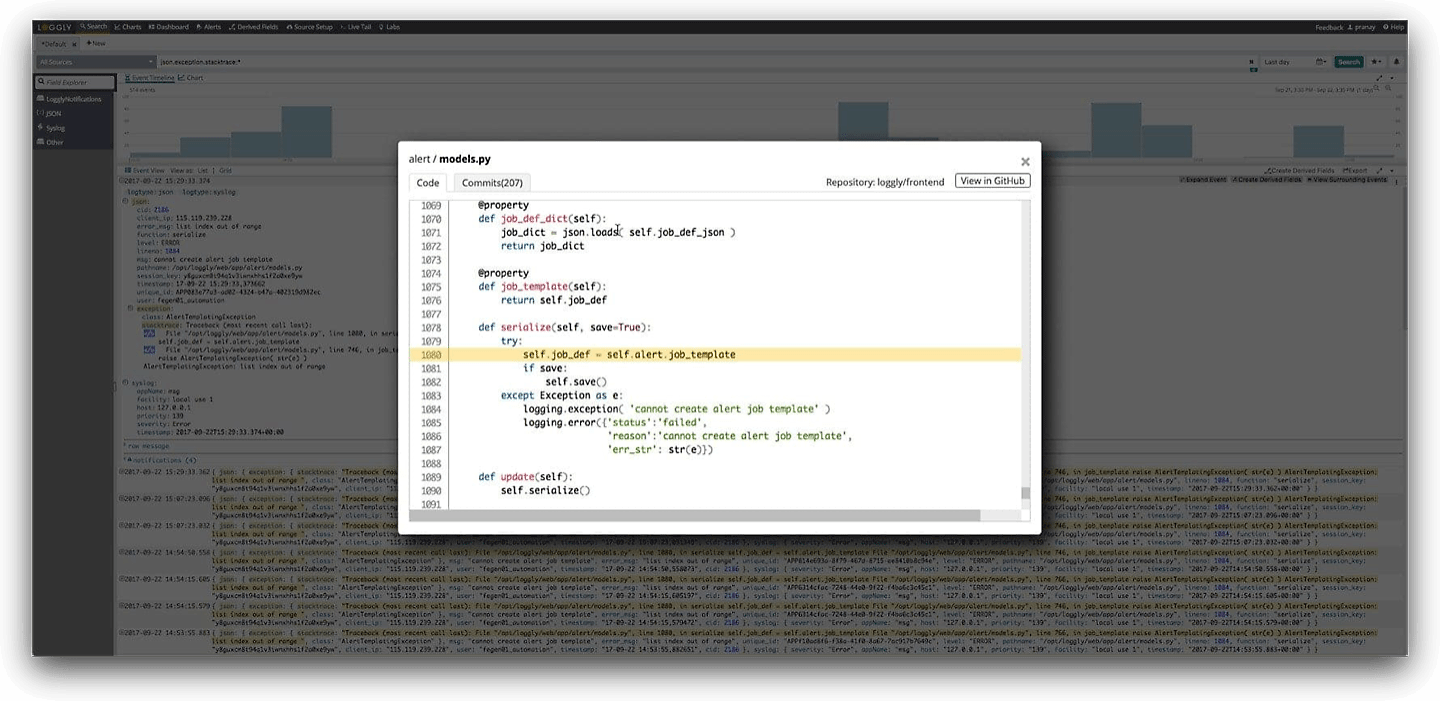Open the Dashboard section

point(169,27)
